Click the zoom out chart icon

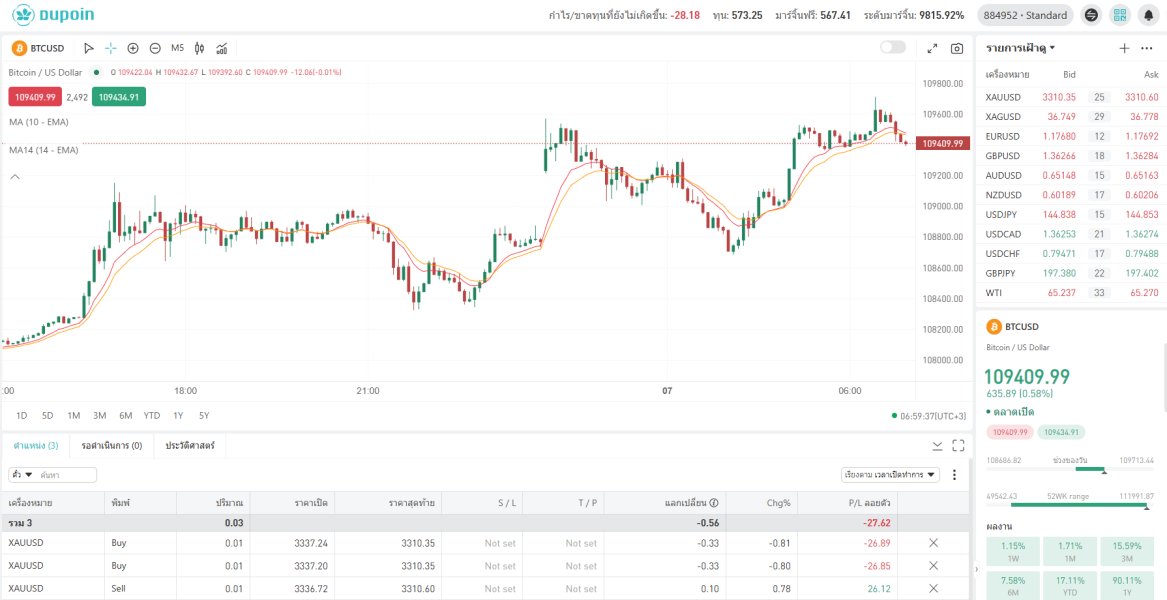(x=155, y=48)
